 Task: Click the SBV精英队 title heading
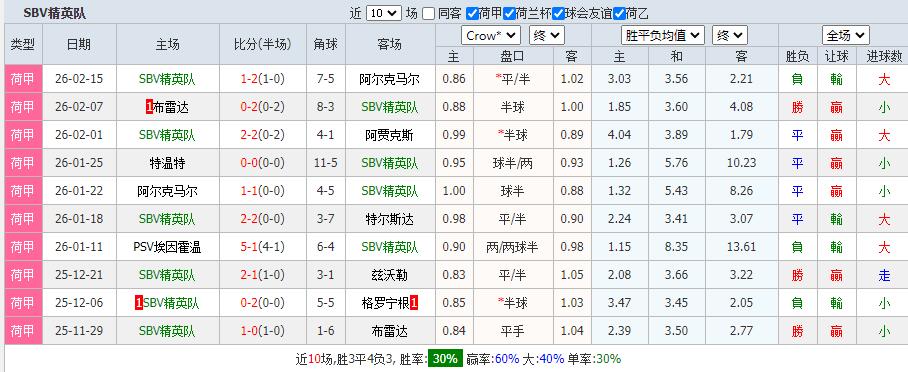pyautogui.click(x=54, y=13)
